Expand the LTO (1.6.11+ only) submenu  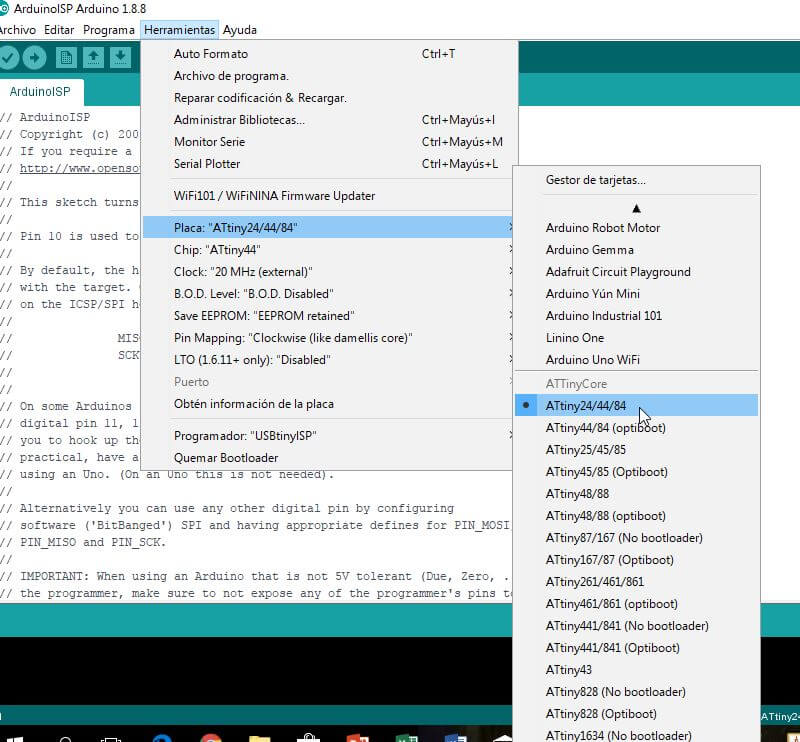click(327, 359)
